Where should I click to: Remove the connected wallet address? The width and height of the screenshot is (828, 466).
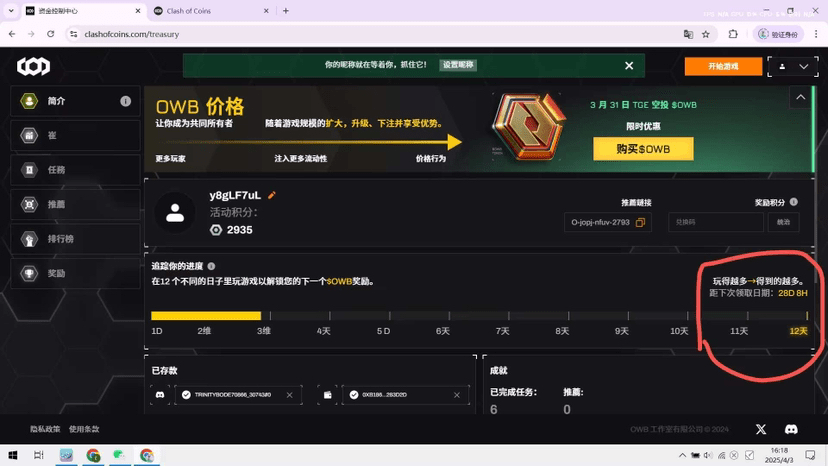click(457, 395)
